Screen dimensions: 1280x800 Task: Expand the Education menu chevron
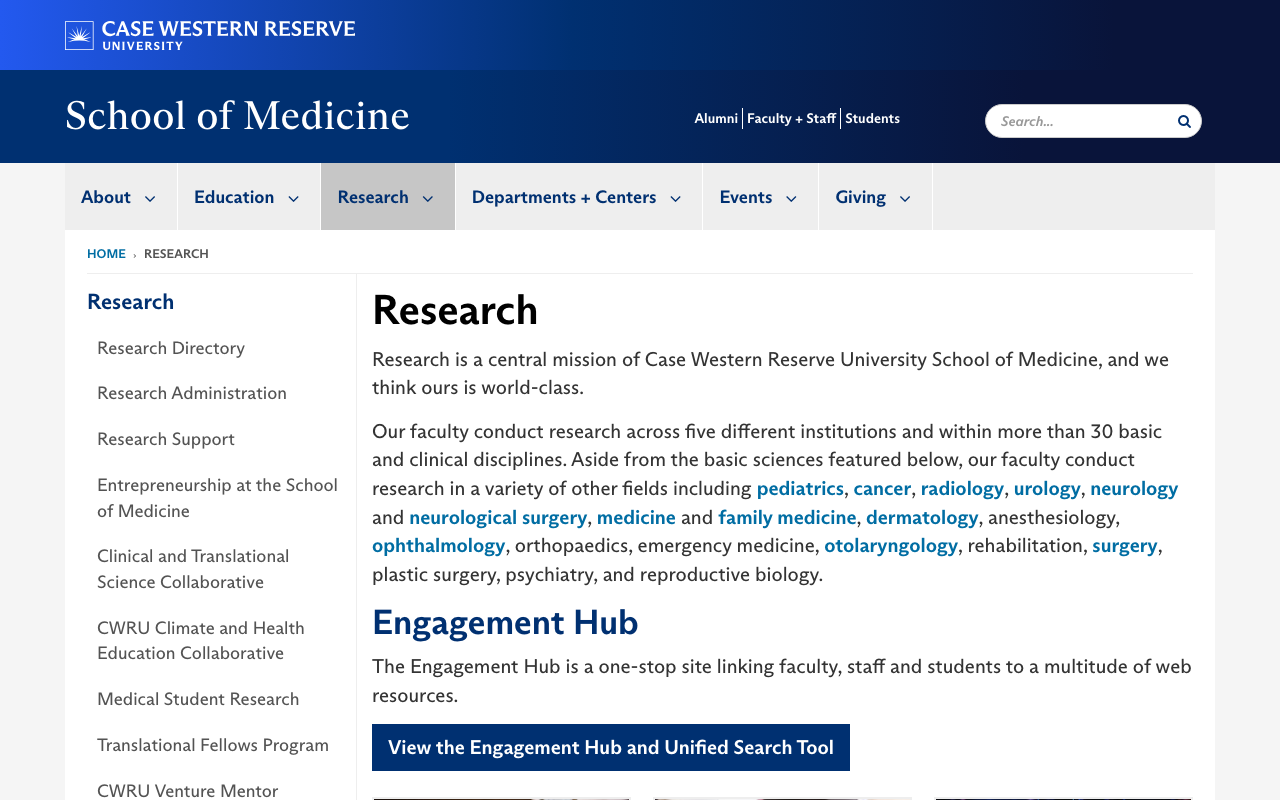click(x=293, y=198)
